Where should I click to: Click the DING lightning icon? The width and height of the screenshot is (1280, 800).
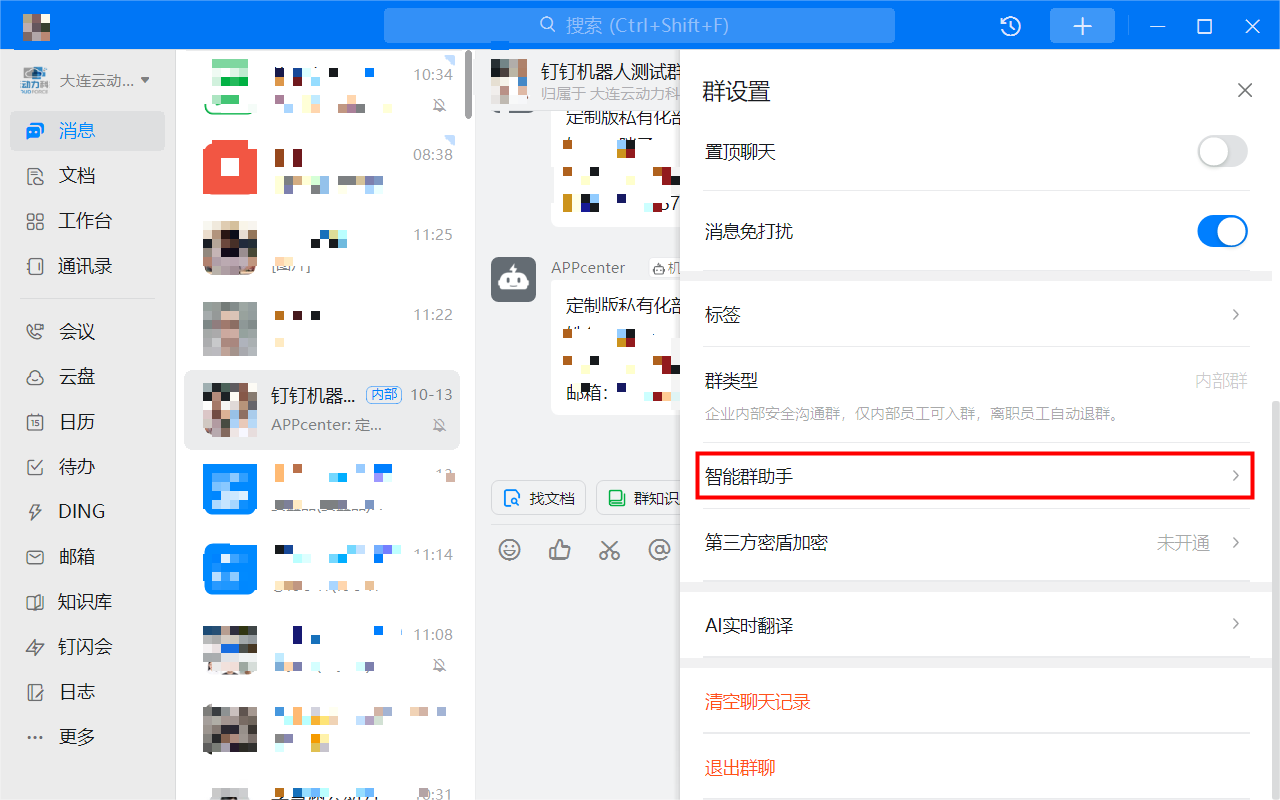tap(35, 512)
